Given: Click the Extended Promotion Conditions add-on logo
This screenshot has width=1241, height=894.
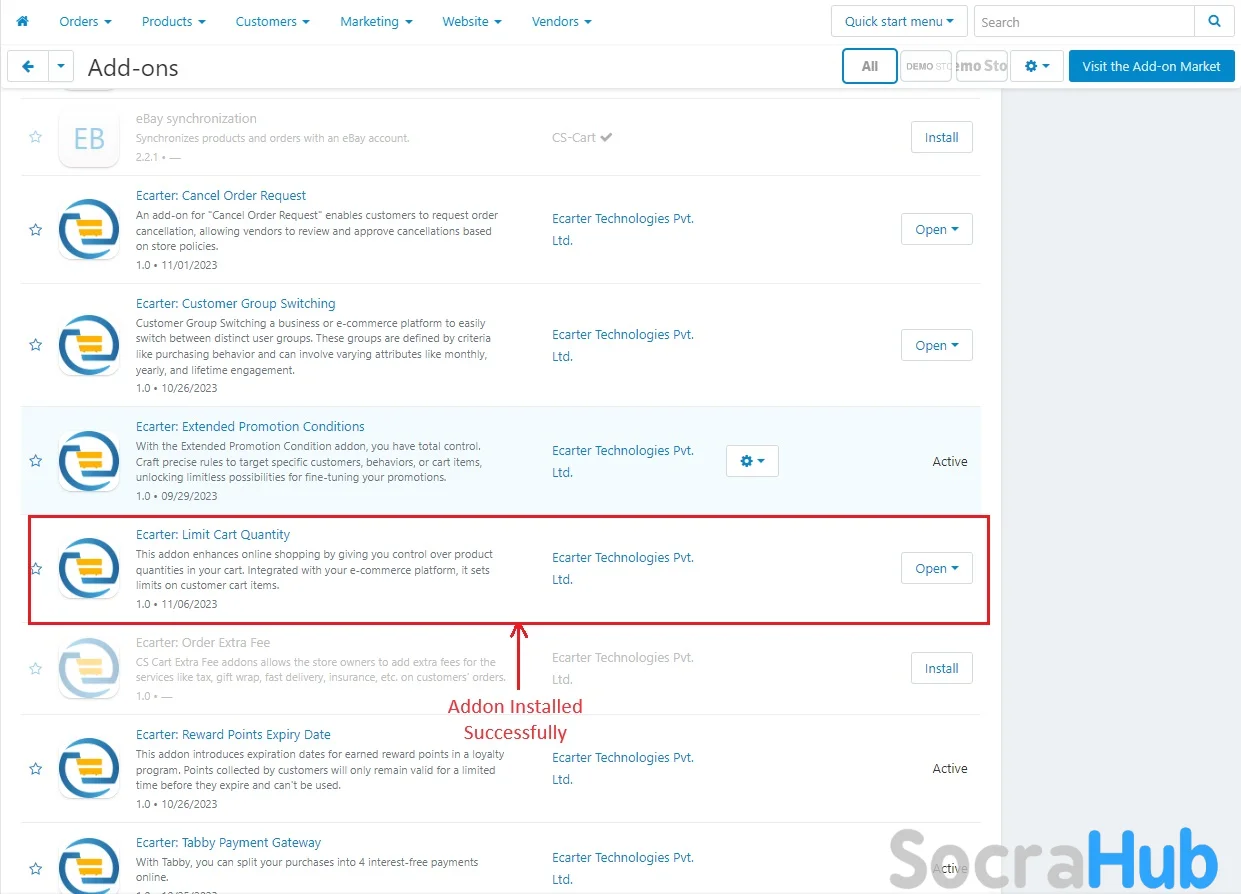Looking at the screenshot, I should pos(89,461).
